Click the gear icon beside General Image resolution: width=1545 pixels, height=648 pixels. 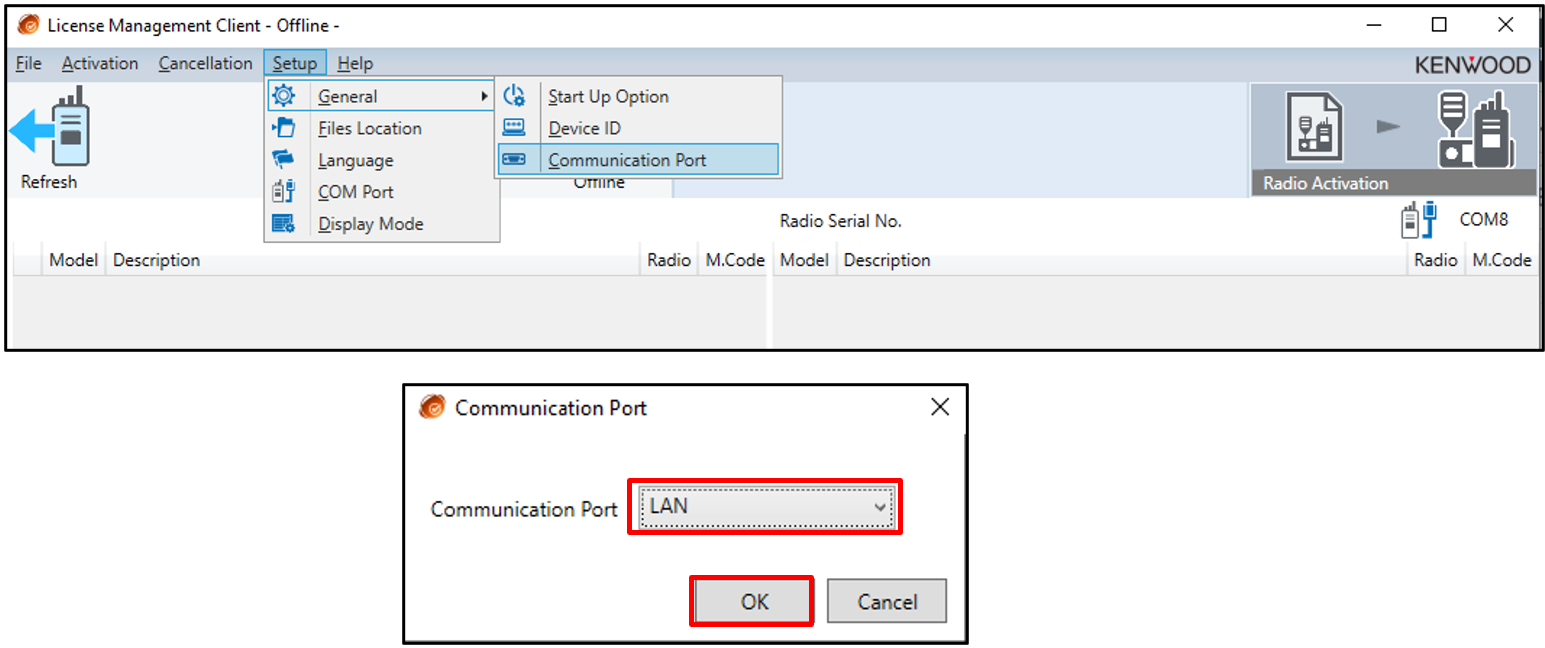point(284,96)
